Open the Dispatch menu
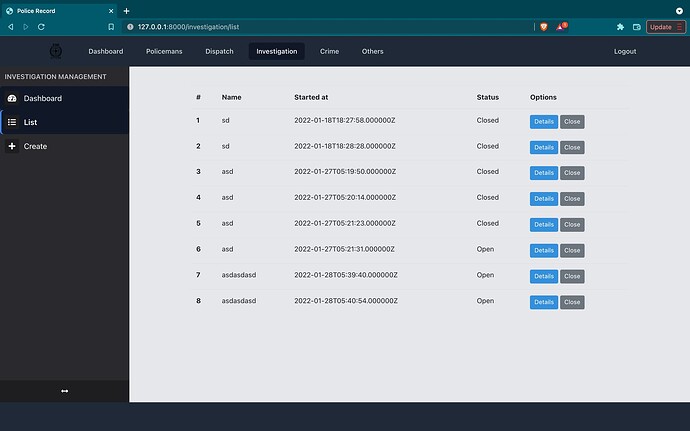The image size is (690, 431). pyautogui.click(x=219, y=51)
